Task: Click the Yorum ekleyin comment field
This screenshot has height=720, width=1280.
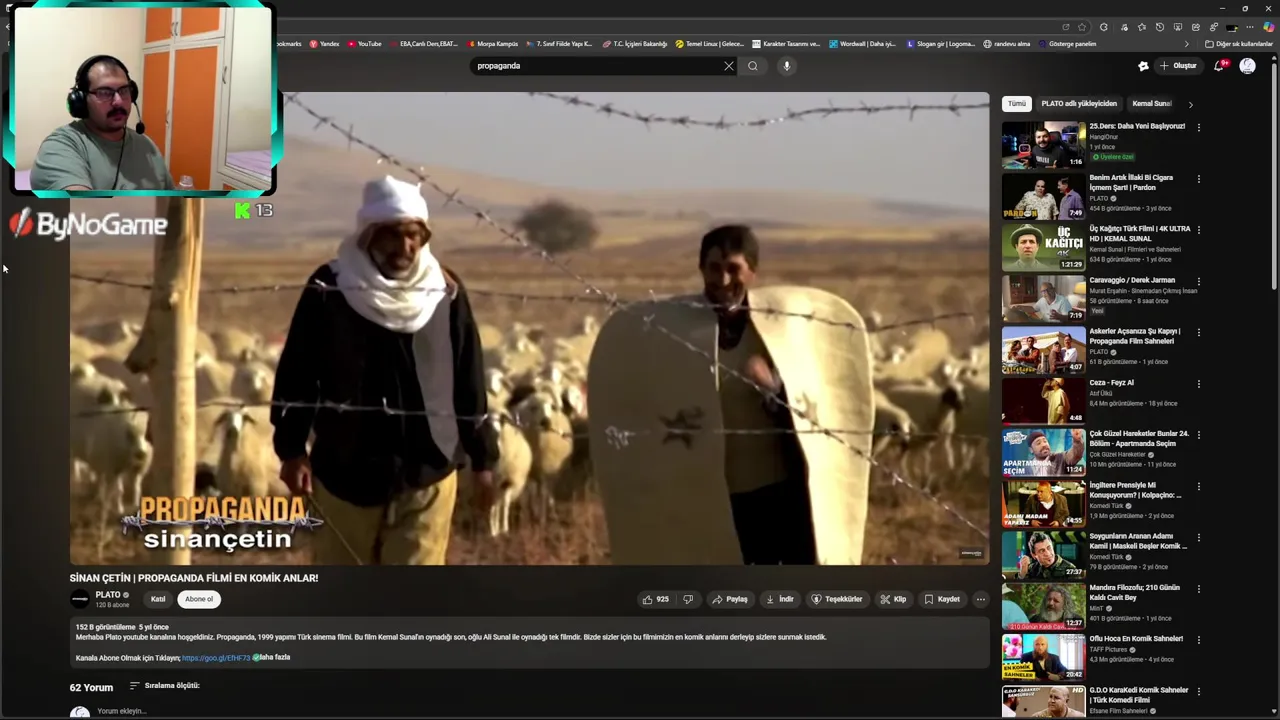Action: click(x=122, y=711)
